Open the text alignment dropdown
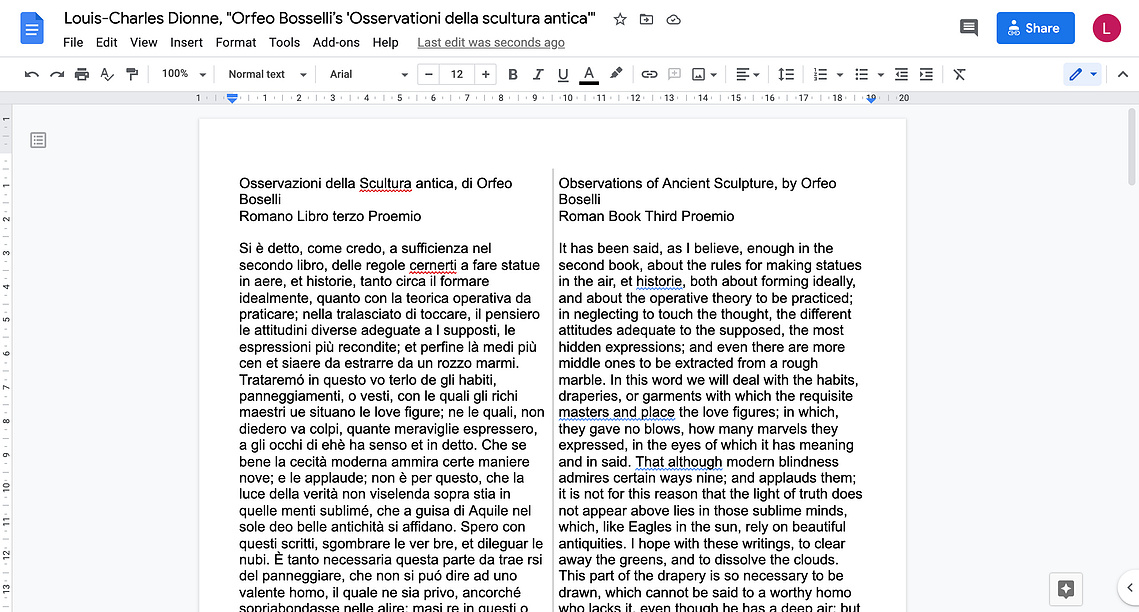The image size is (1139, 612). [x=747, y=74]
